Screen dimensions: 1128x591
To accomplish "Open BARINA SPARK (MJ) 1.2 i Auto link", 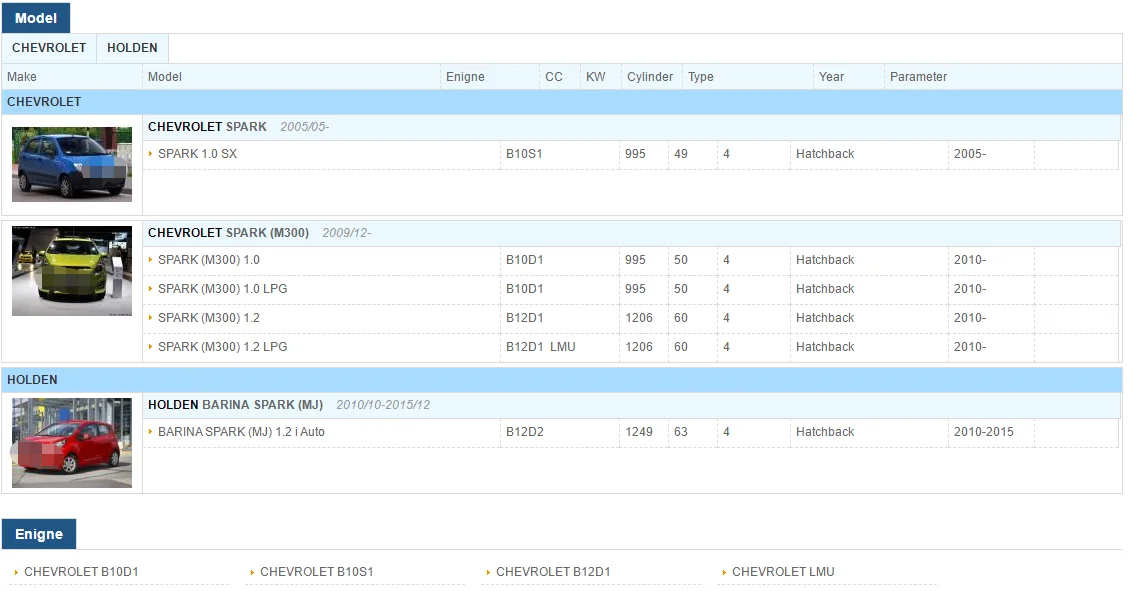I will pyautogui.click(x=241, y=432).
